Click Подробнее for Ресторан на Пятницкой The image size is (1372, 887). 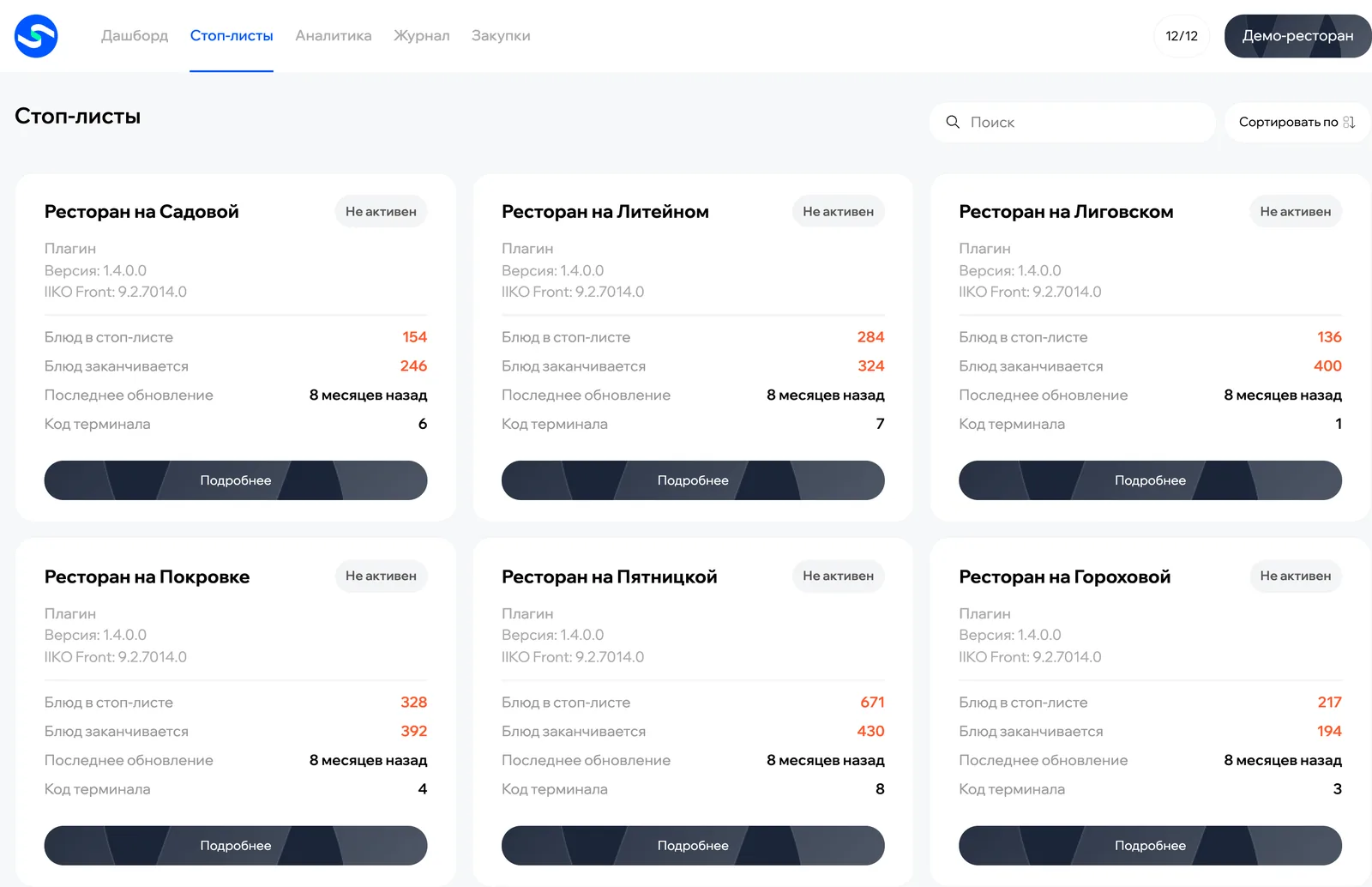coord(693,846)
